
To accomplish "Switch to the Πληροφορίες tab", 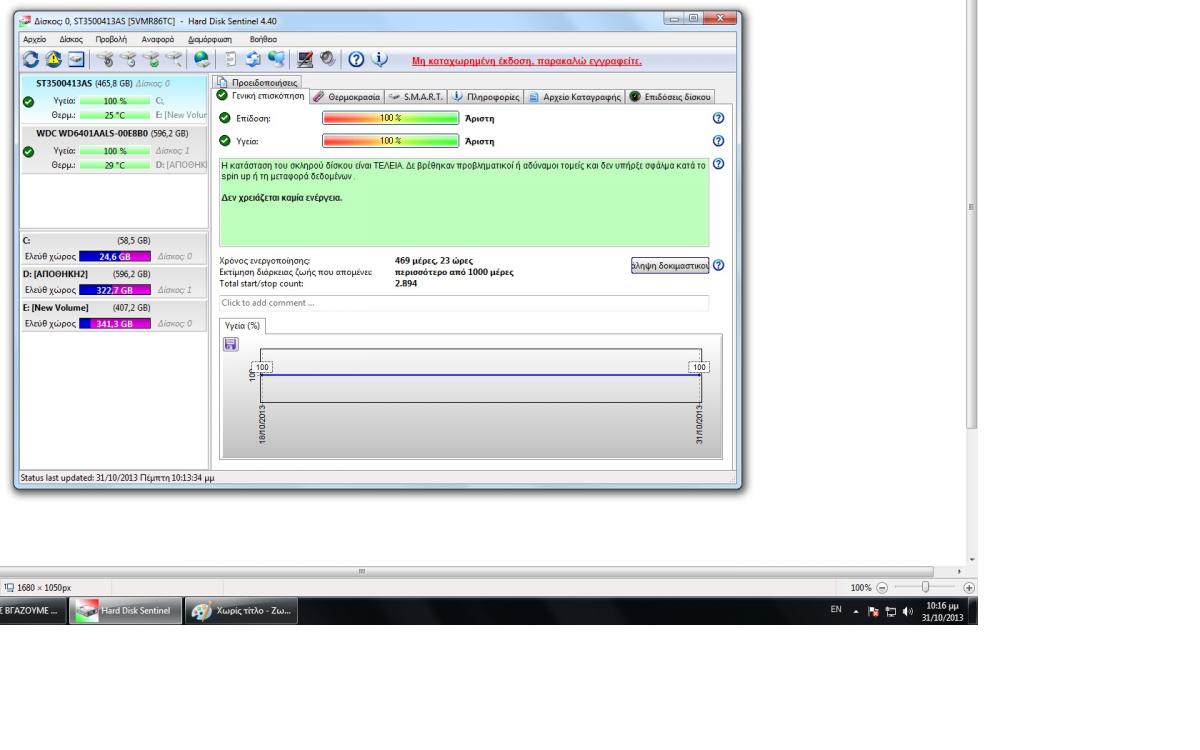I will tap(486, 97).
